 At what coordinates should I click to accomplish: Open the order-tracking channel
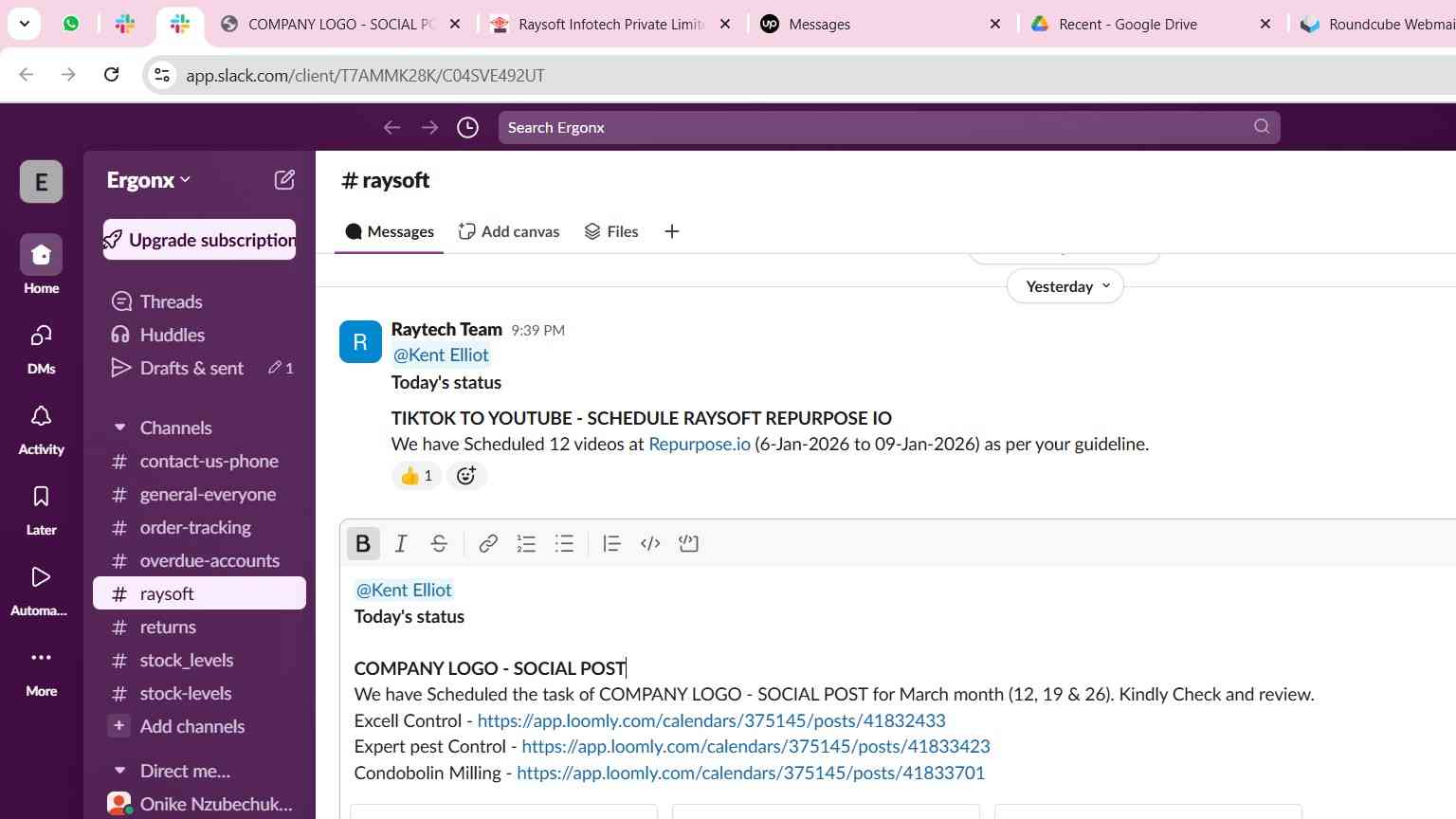click(x=199, y=527)
